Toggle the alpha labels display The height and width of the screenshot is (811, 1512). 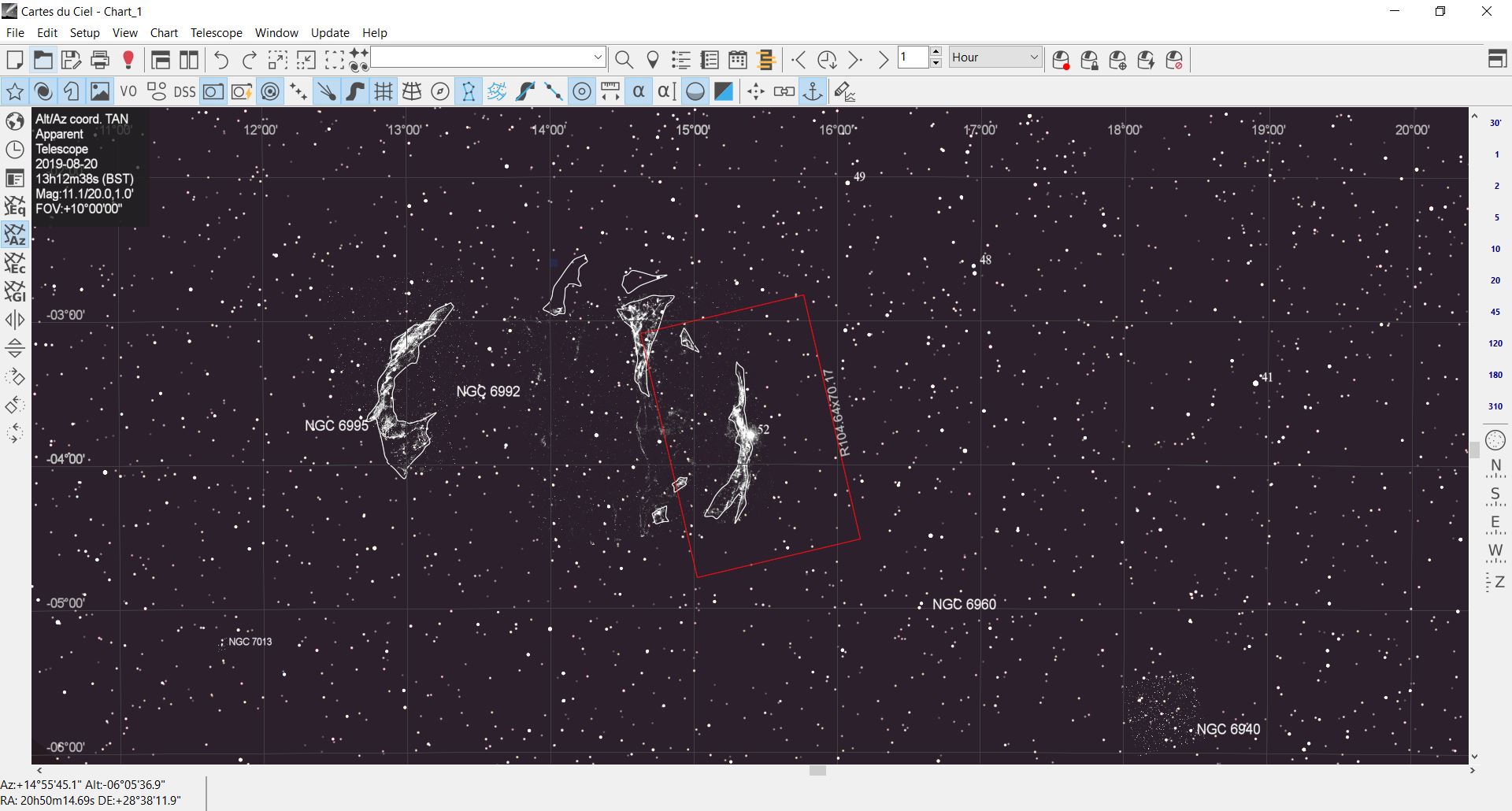coord(639,92)
